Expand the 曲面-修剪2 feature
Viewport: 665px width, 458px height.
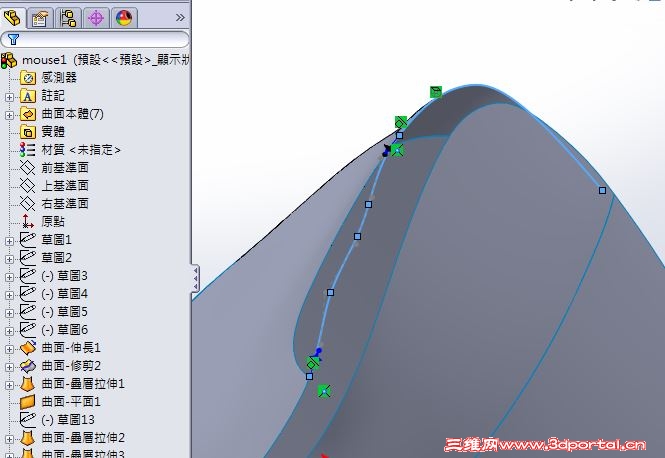(x=9, y=367)
